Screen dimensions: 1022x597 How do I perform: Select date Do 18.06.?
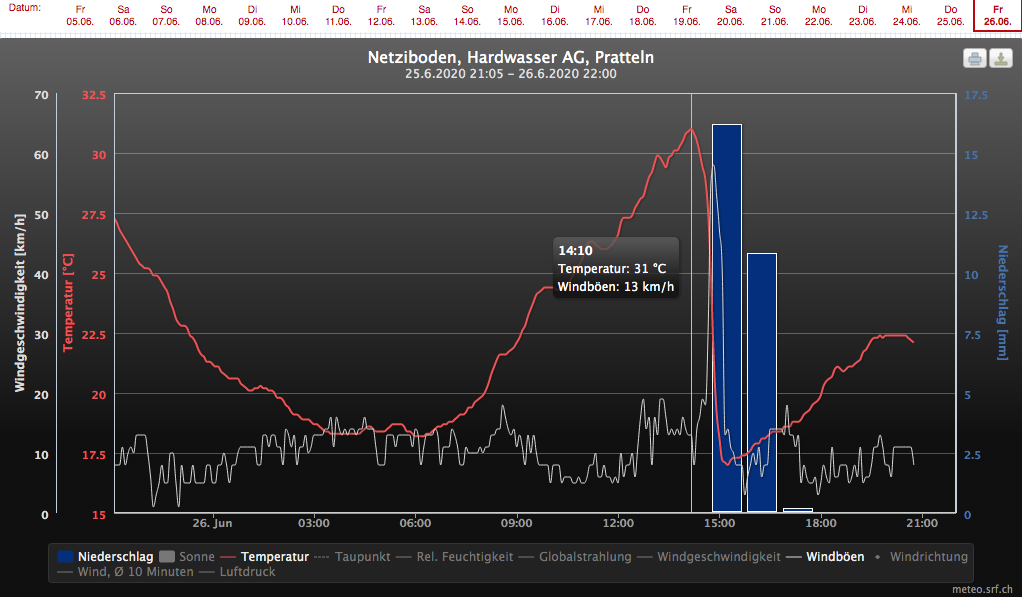pos(642,16)
